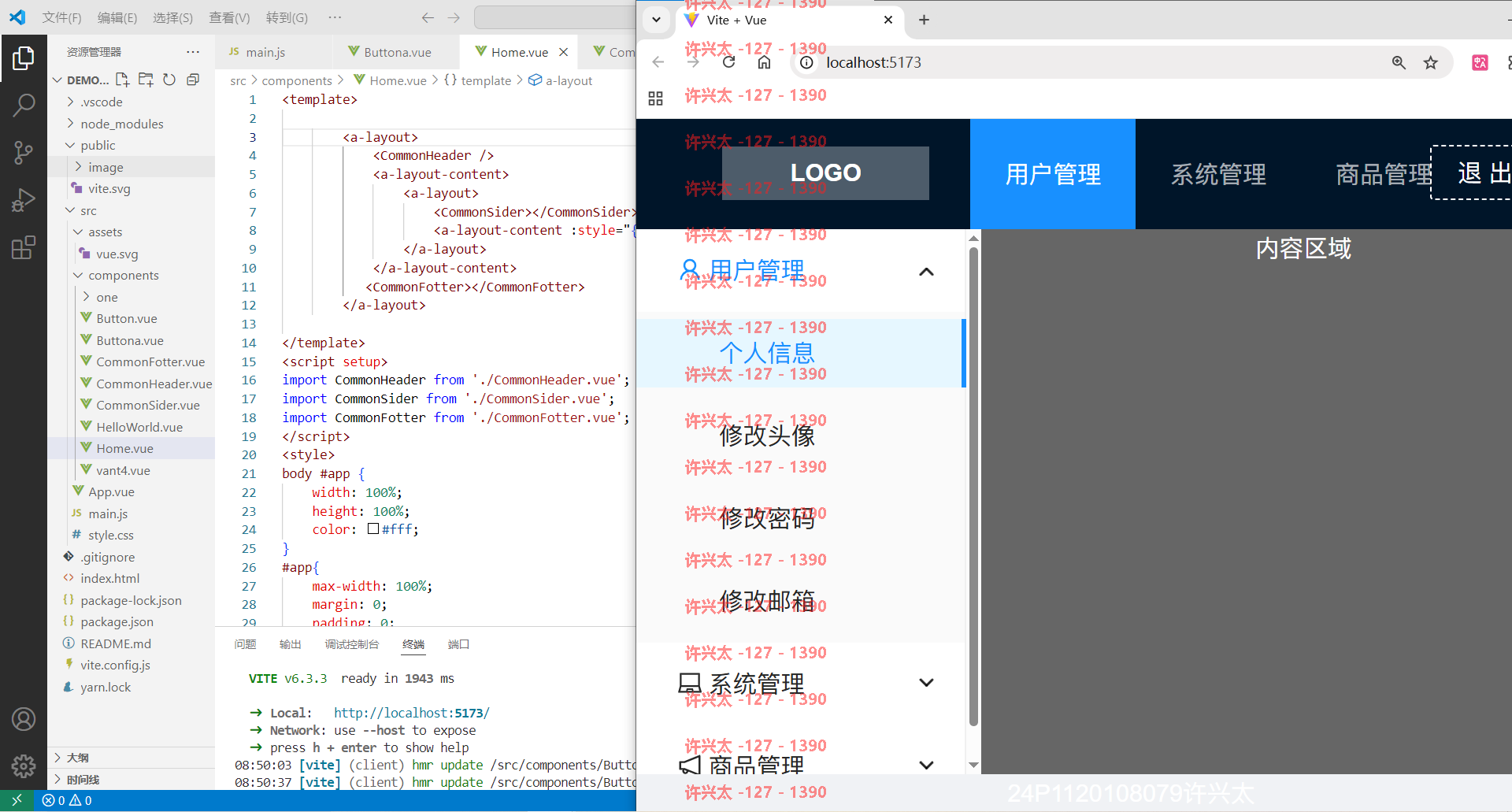The width and height of the screenshot is (1512, 812).
Task: Go forward in VS Code navigation
Action: point(454,17)
